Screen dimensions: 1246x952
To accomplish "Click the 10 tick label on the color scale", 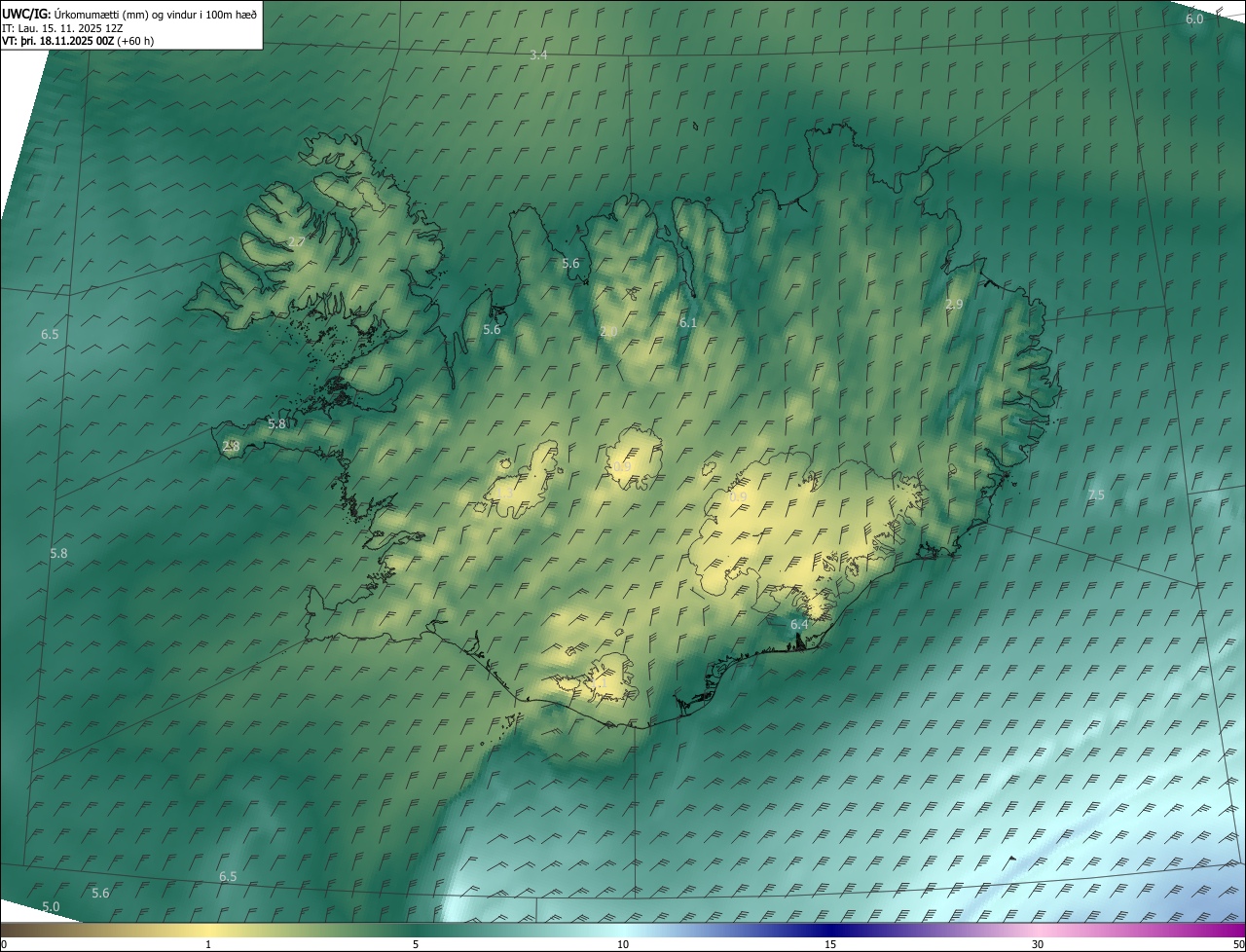I will pos(623,944).
